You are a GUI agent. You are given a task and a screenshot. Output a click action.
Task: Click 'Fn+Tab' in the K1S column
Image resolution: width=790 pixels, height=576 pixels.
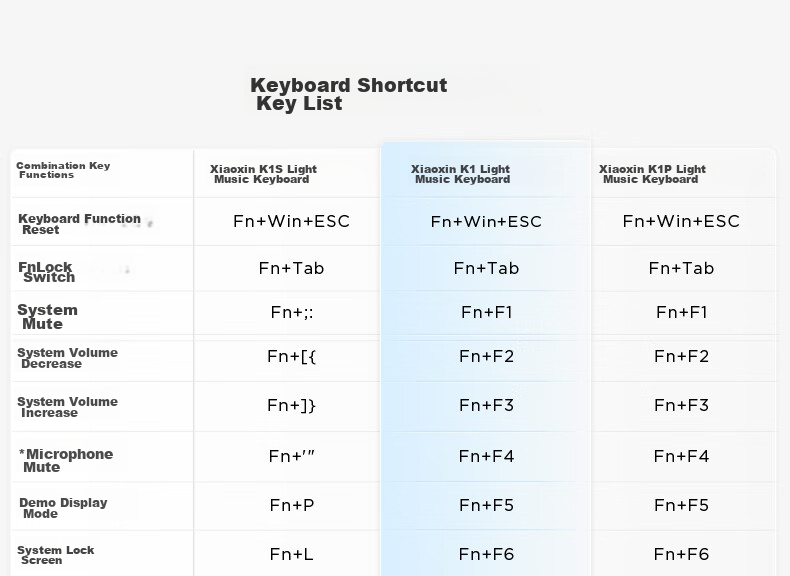(x=291, y=268)
